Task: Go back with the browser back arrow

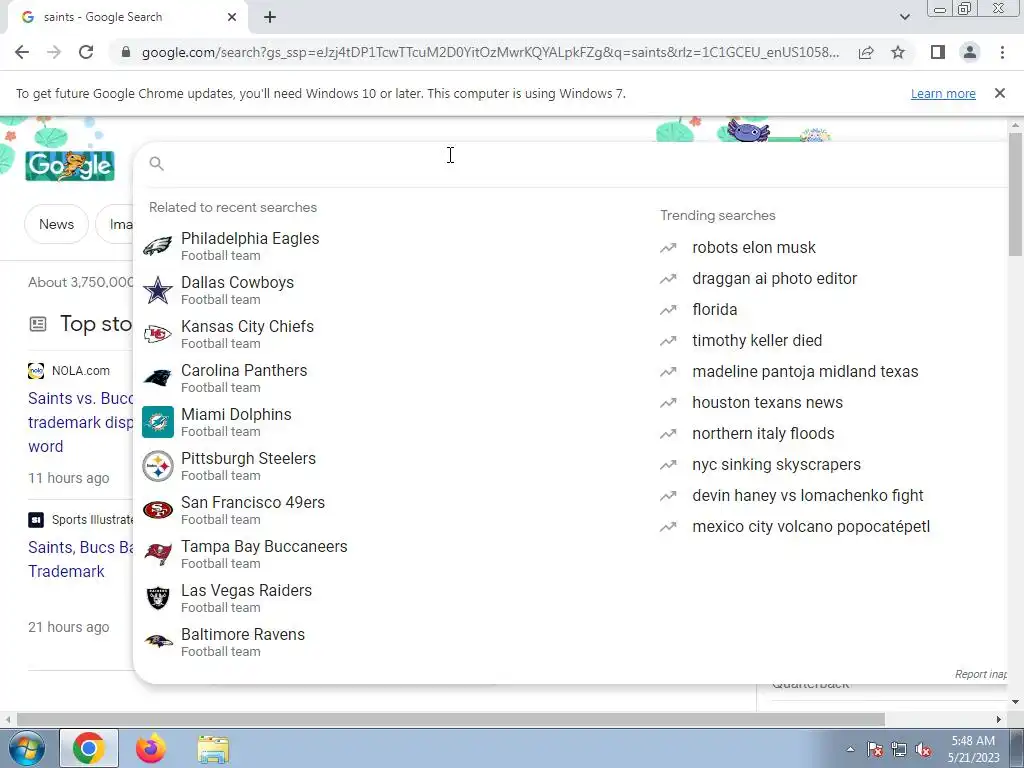Action: coord(22,52)
